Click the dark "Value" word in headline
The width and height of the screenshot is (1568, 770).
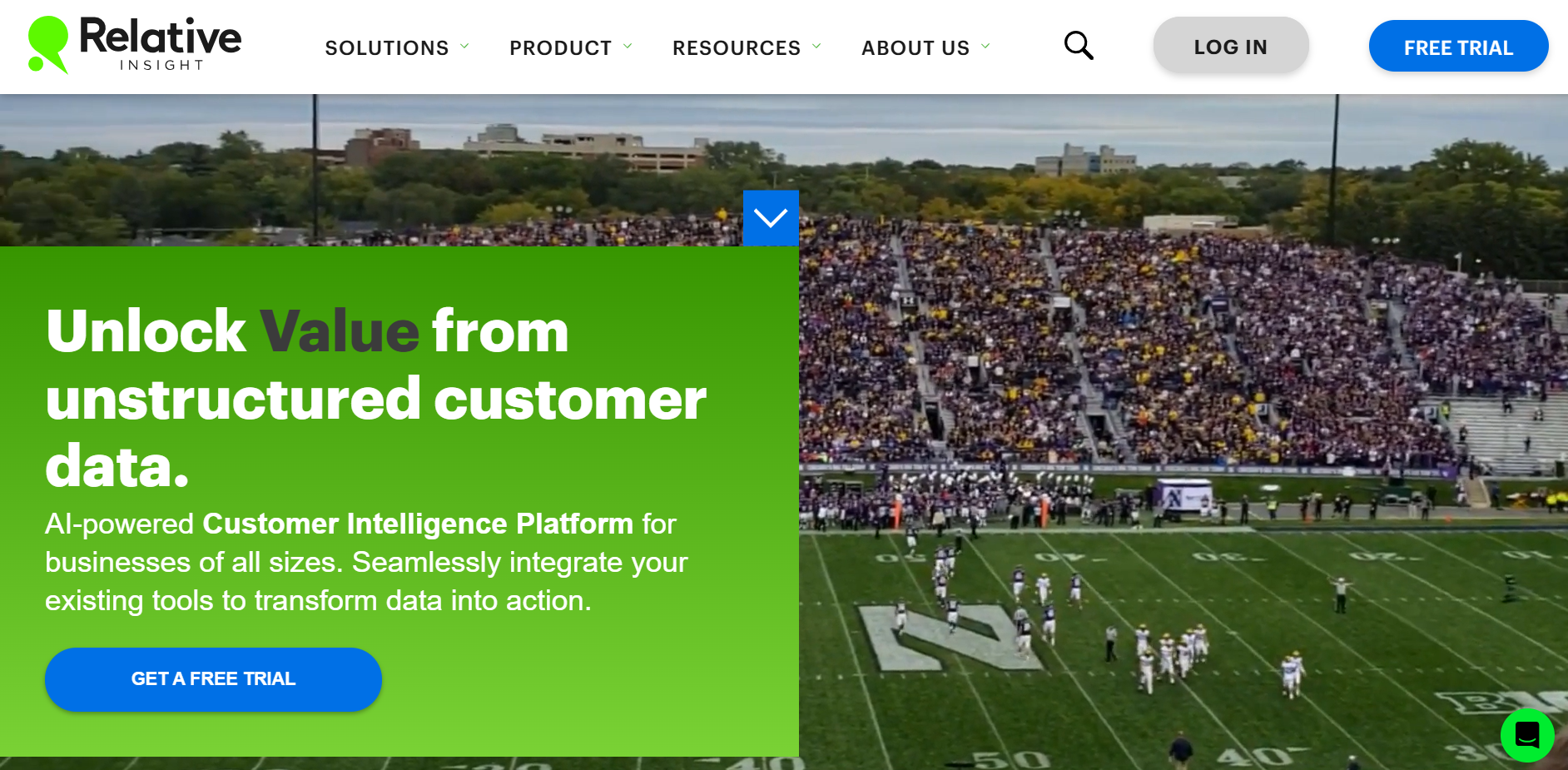(340, 331)
